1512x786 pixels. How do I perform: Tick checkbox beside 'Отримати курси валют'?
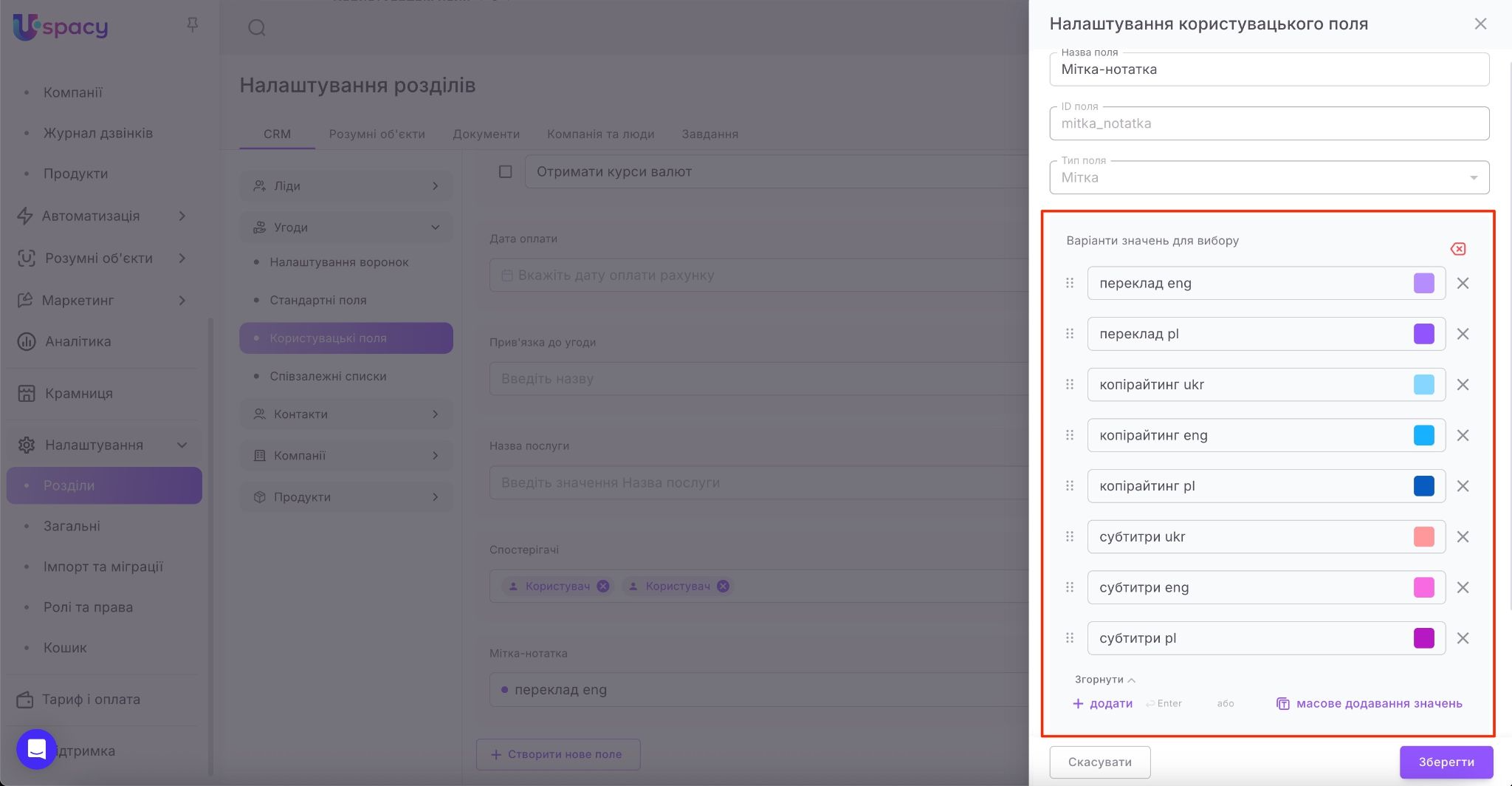point(506,172)
